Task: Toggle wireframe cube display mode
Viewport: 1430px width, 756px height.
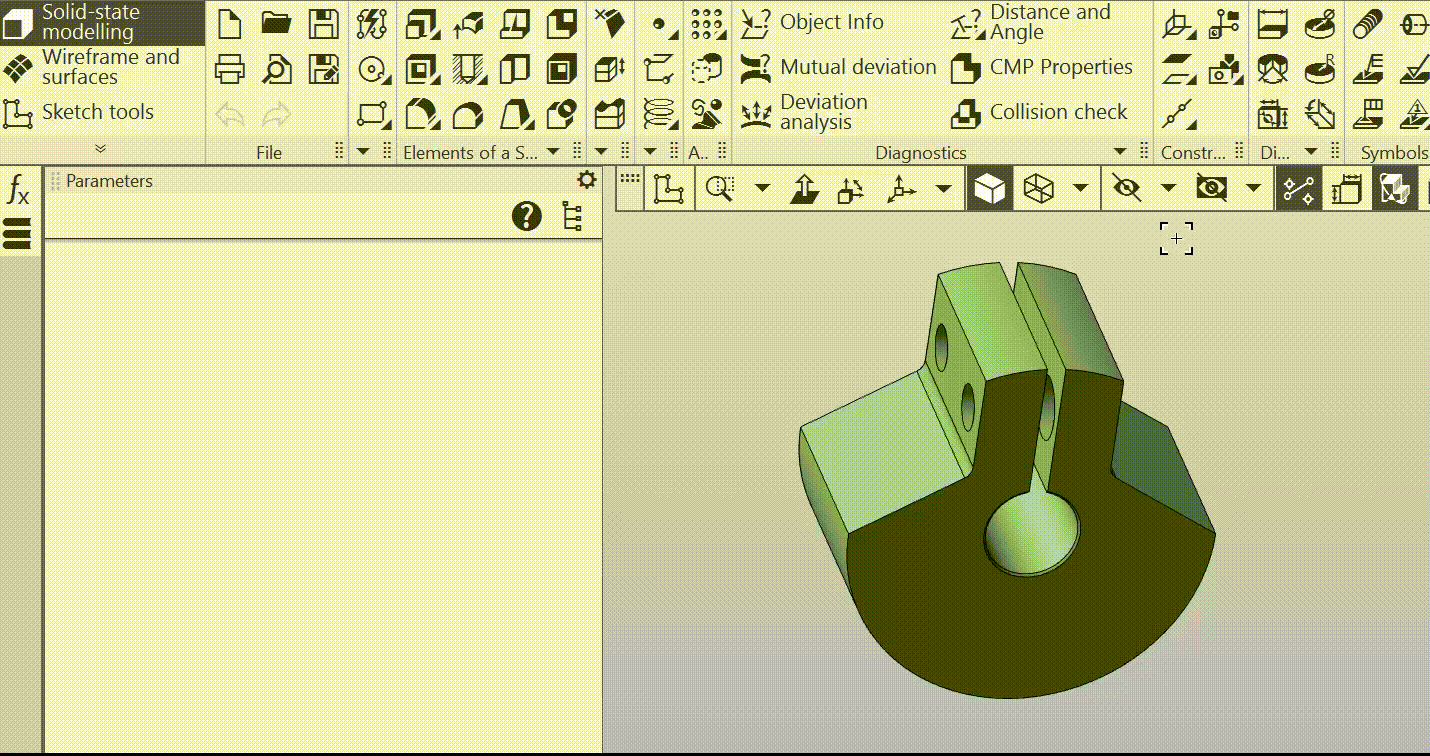Action: pyautogui.click(x=1039, y=189)
